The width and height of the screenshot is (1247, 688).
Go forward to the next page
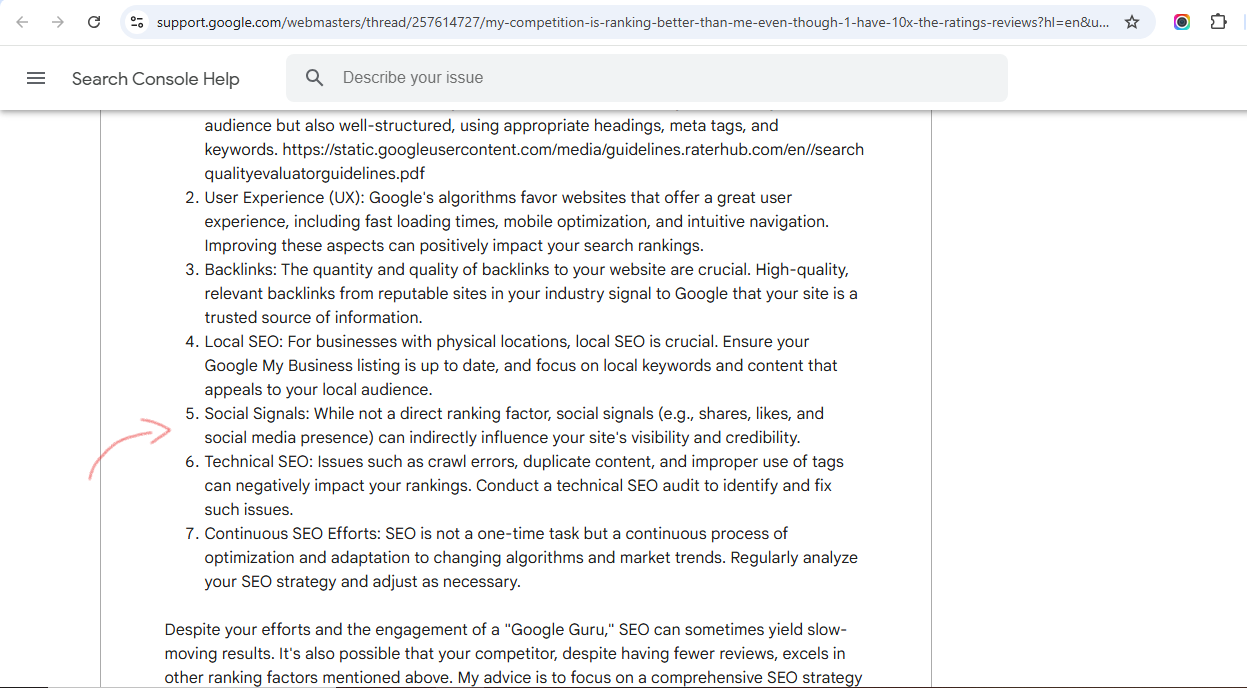point(58,22)
